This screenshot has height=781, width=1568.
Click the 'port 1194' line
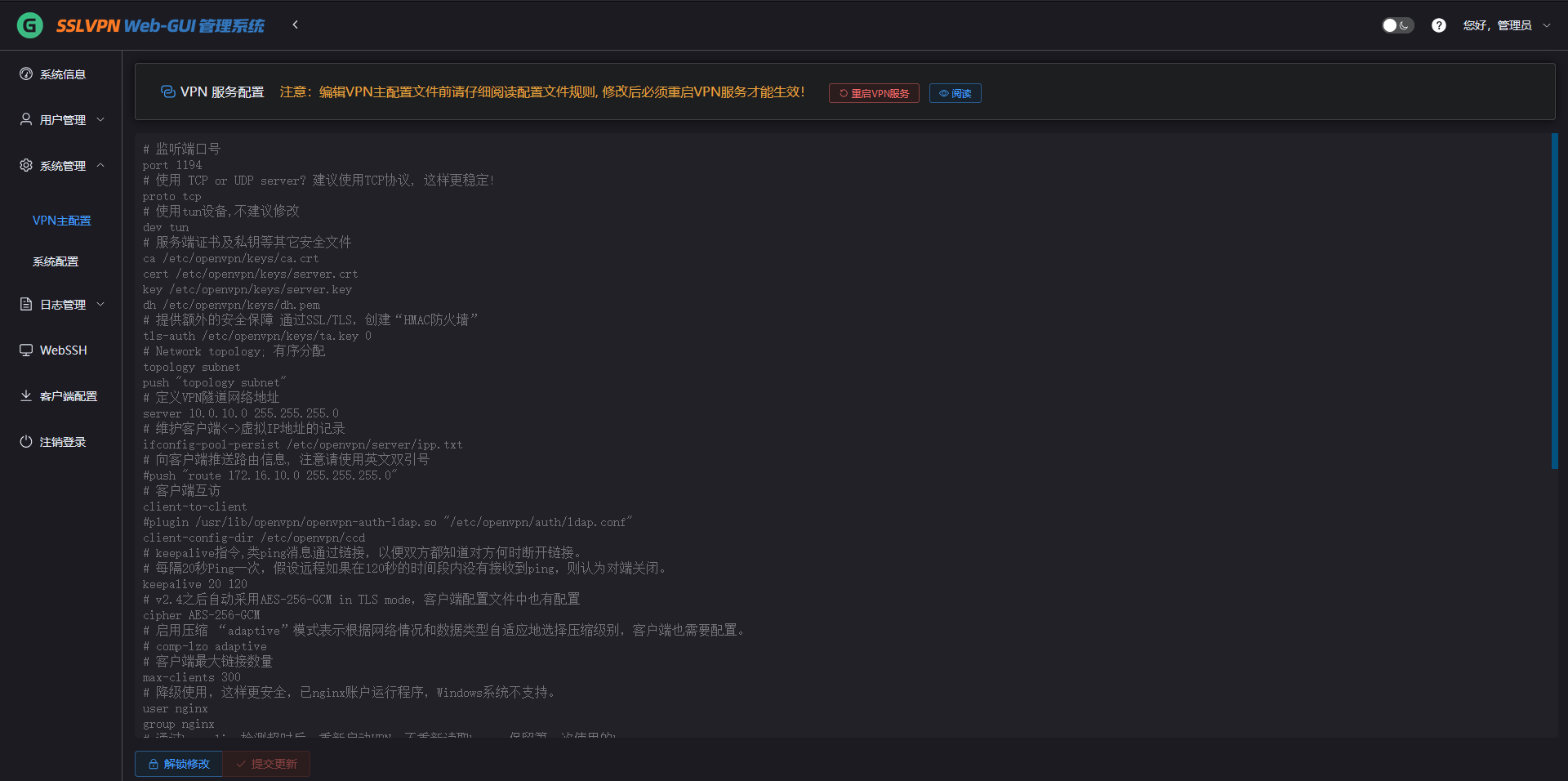click(172, 165)
